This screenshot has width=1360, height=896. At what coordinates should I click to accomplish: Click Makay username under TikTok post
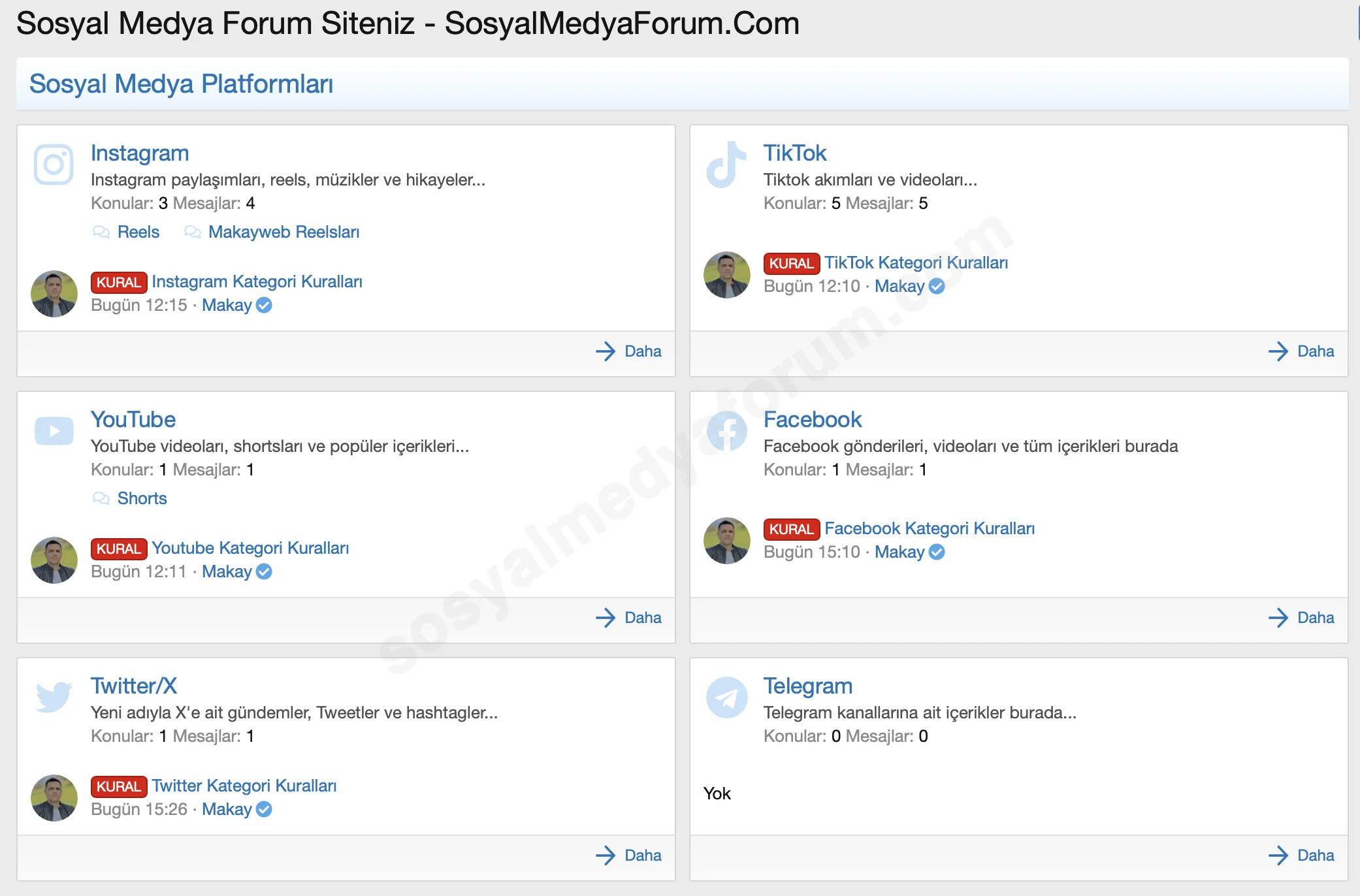899,286
